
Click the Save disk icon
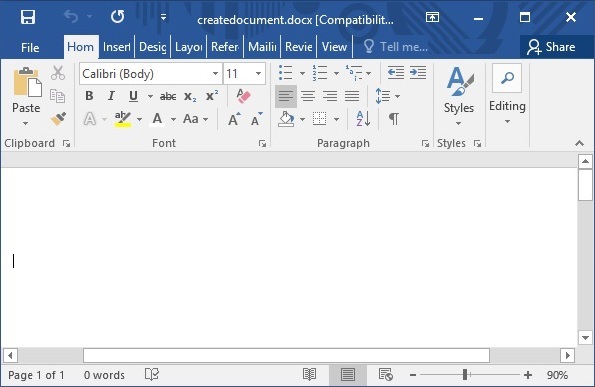28,17
